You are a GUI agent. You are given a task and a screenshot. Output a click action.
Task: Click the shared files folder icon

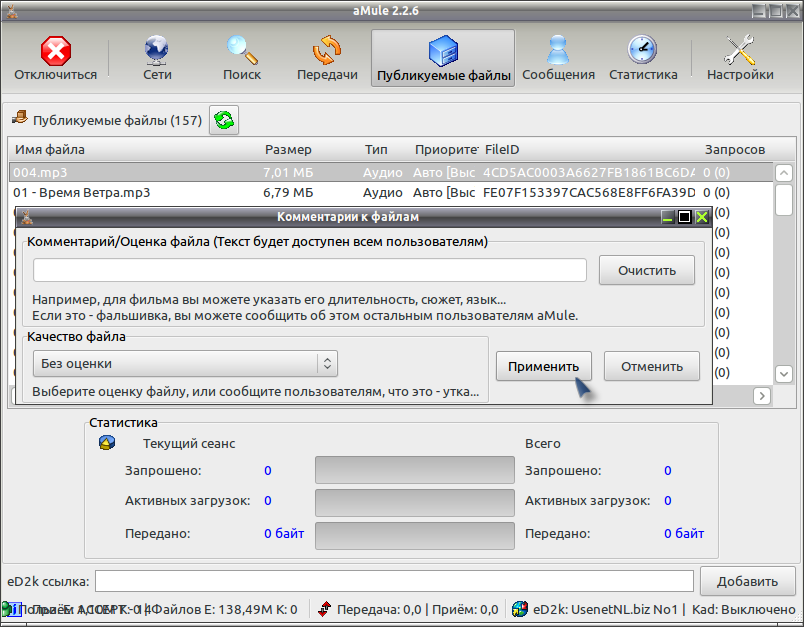20,117
